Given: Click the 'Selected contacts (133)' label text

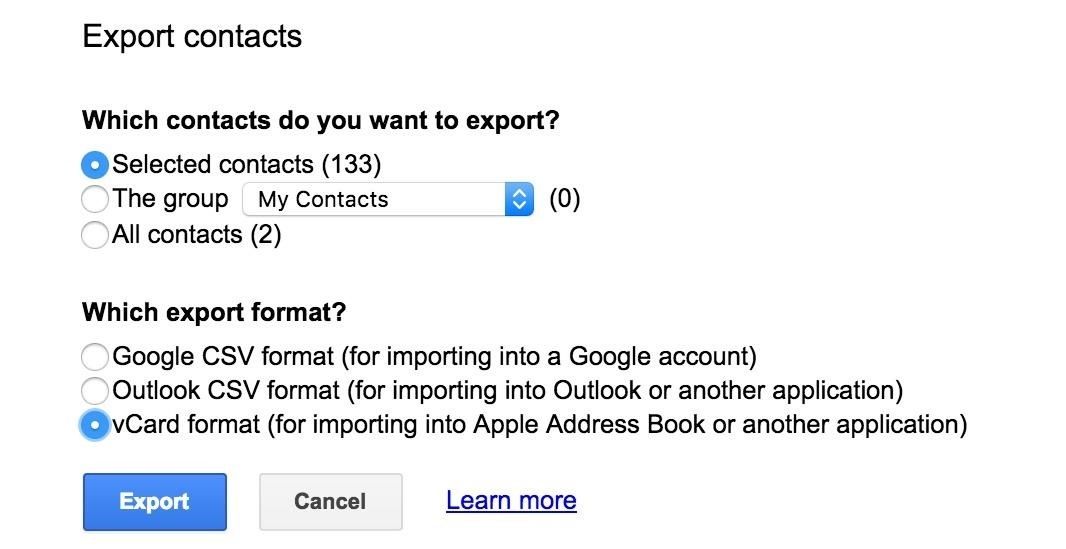Looking at the screenshot, I should (x=247, y=164).
